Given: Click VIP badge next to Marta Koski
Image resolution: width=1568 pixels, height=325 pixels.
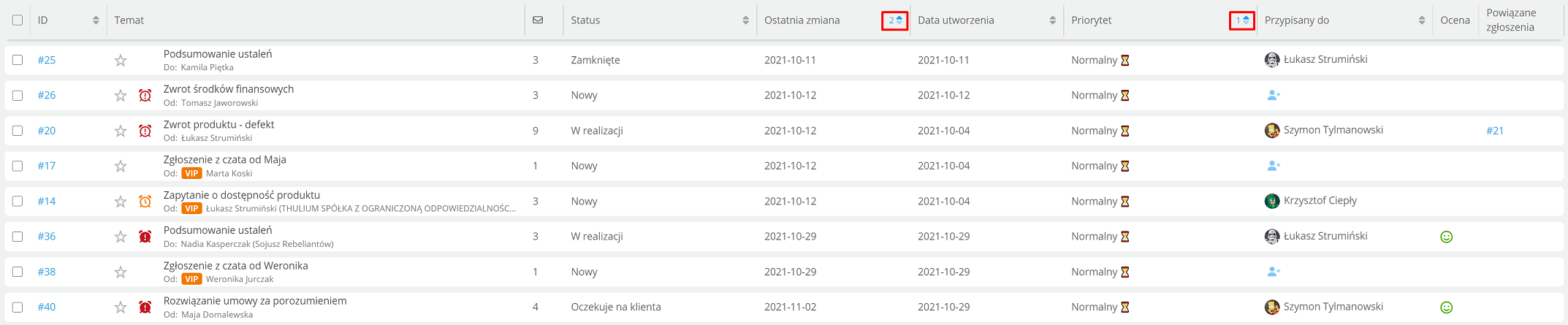Looking at the screenshot, I should [191, 173].
